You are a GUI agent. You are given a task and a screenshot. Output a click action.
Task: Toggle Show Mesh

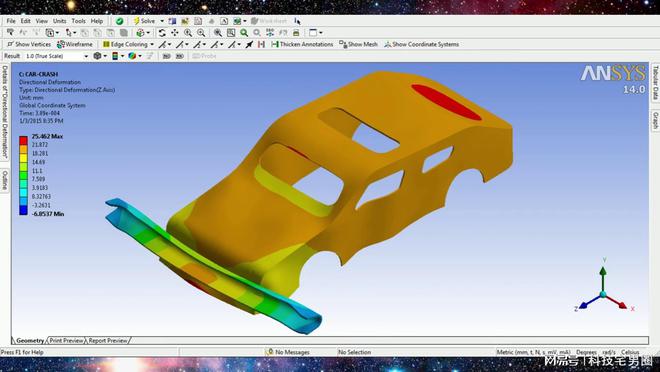point(359,44)
